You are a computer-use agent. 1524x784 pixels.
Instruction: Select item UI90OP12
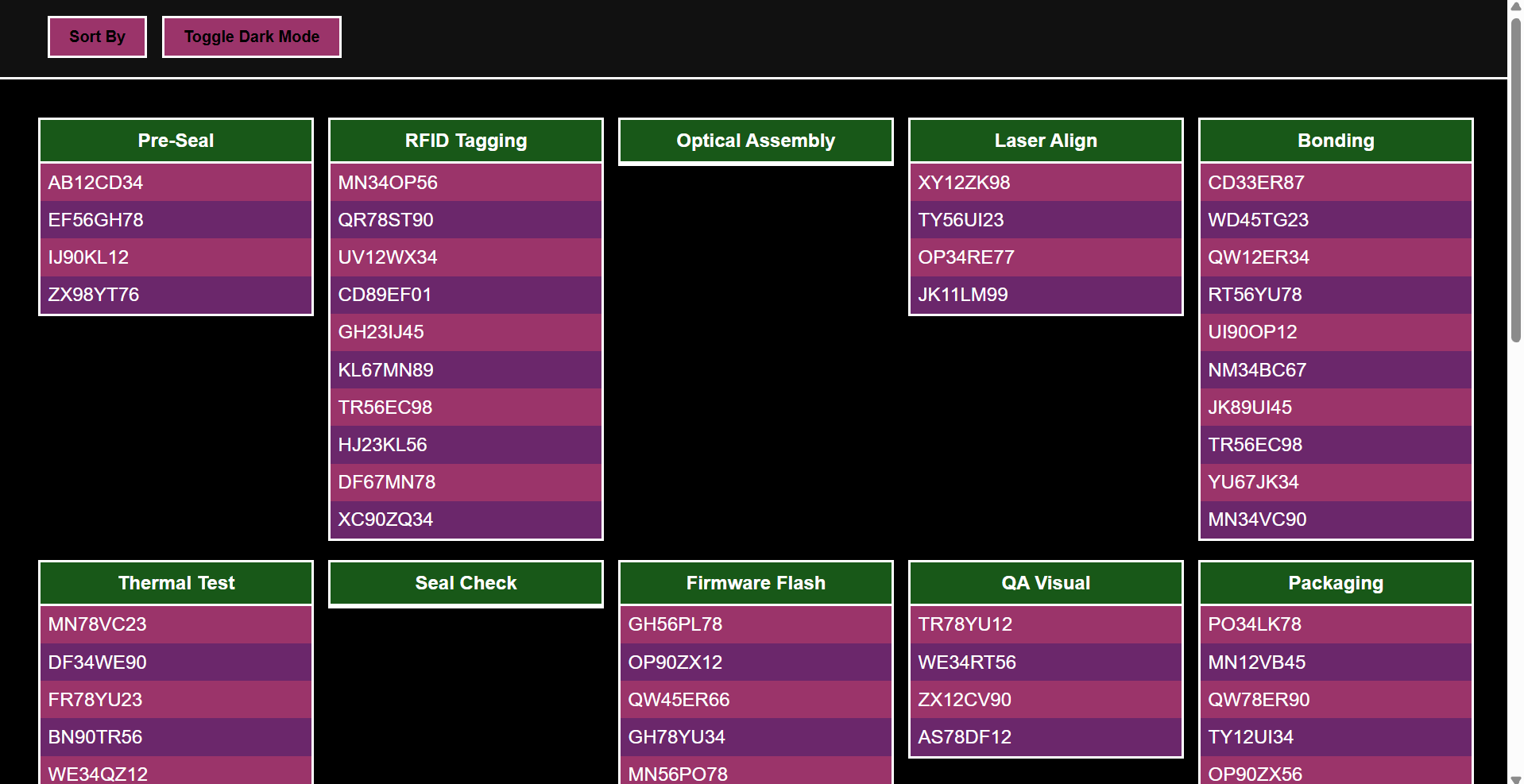(1336, 332)
